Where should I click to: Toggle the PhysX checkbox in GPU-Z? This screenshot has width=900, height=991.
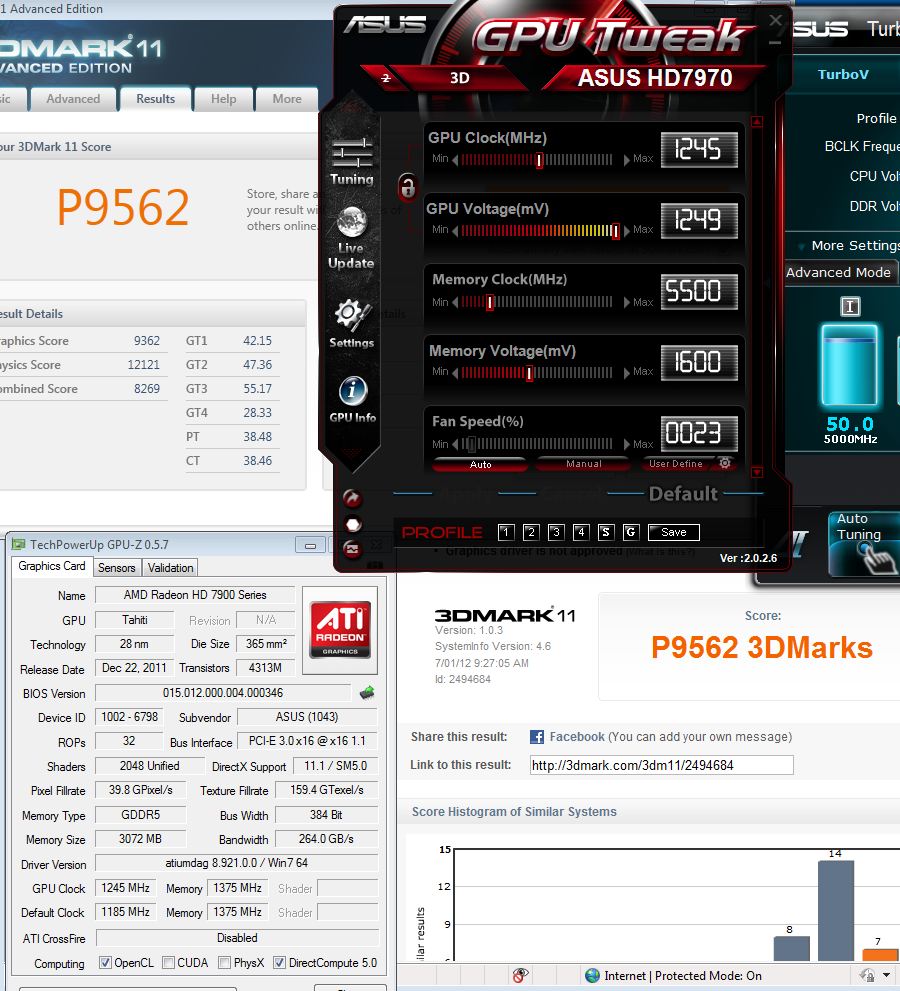(224, 963)
